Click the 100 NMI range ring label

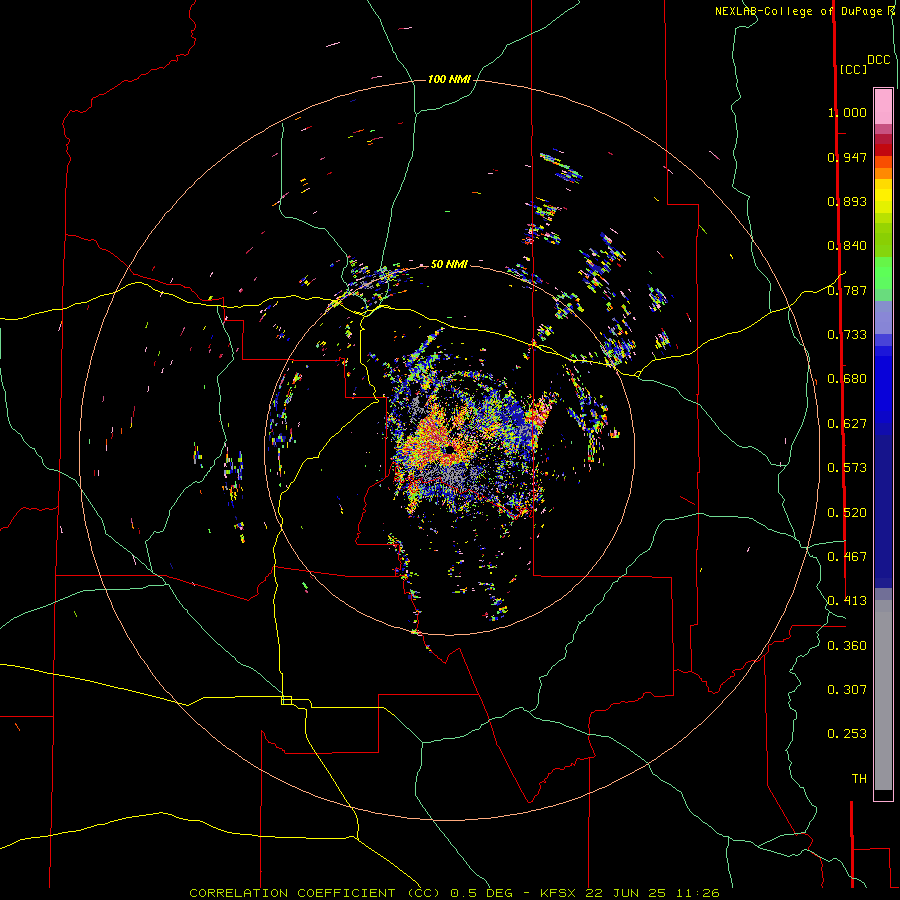(x=449, y=79)
